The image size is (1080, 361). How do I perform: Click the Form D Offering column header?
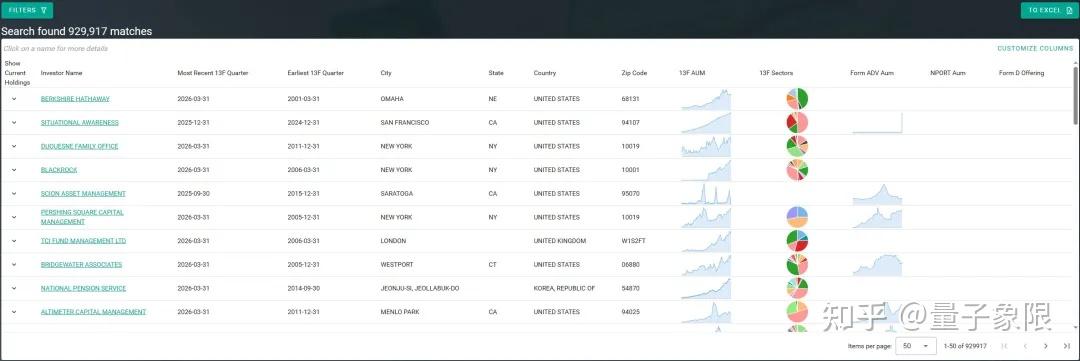(x=1021, y=73)
